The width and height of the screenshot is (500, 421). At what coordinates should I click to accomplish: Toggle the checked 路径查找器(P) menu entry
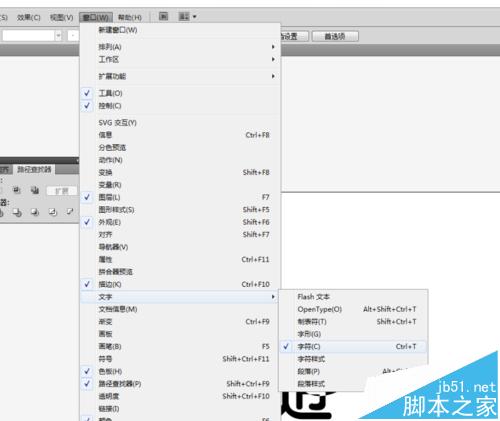pyautogui.click(x=180, y=384)
